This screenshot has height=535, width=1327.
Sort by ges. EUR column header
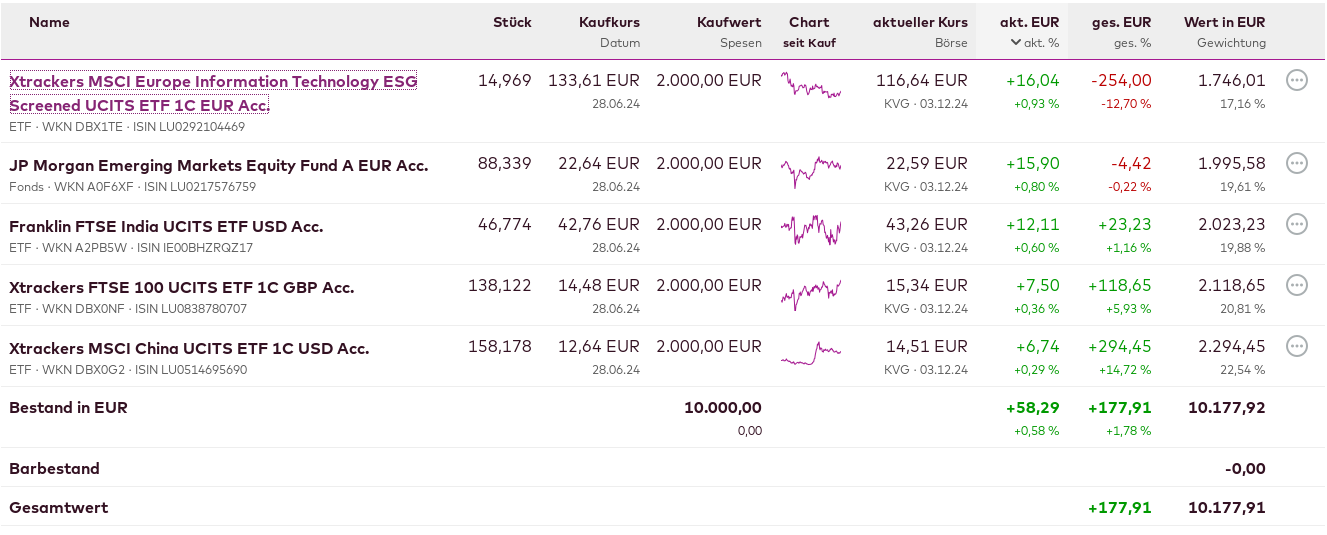(x=1121, y=22)
